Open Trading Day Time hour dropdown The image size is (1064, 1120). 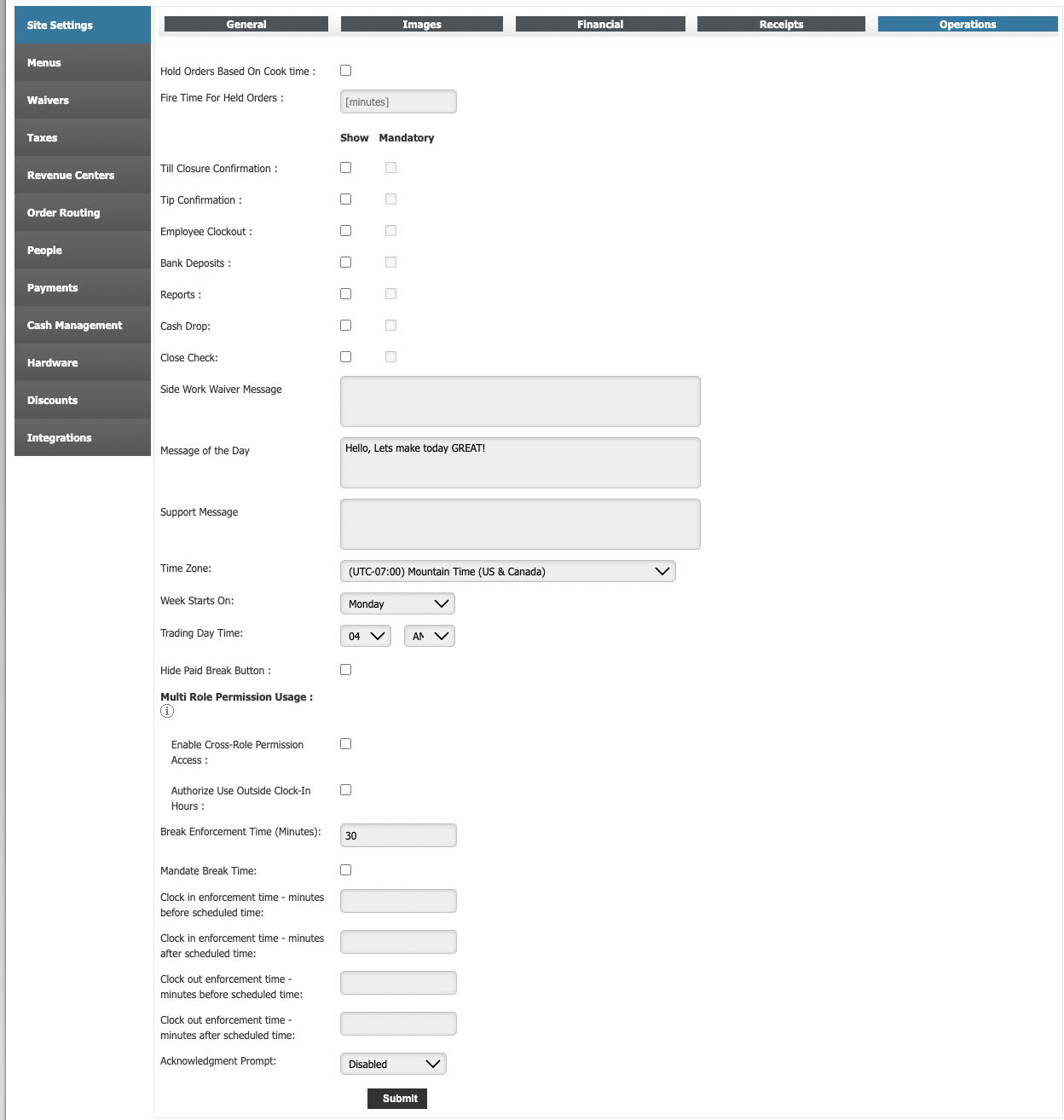coord(366,636)
